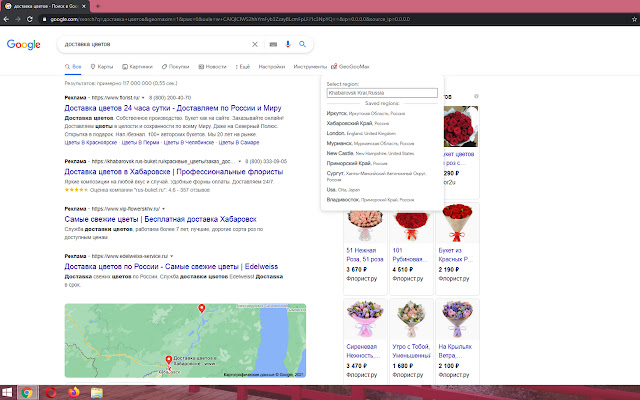640x400 pixels.
Task: Toggle the GeoGeoMax extension button
Action: point(350,67)
